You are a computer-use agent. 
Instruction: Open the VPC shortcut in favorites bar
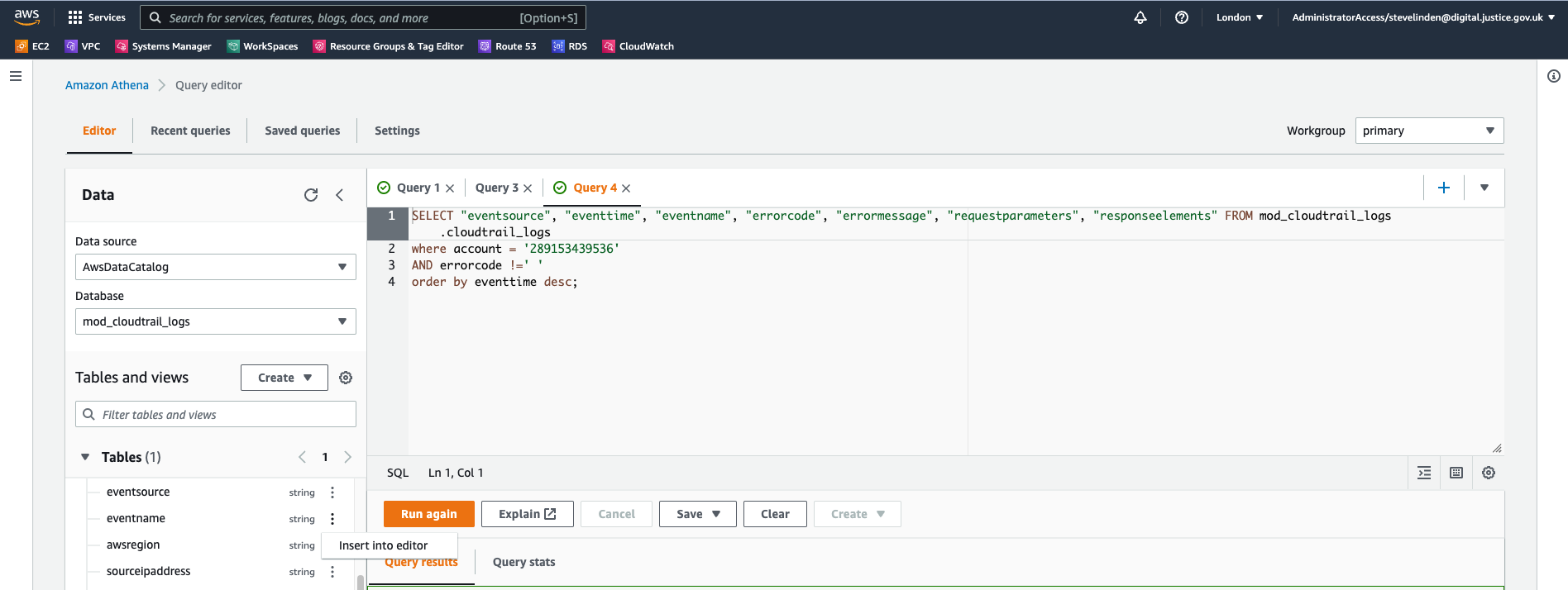coord(83,46)
